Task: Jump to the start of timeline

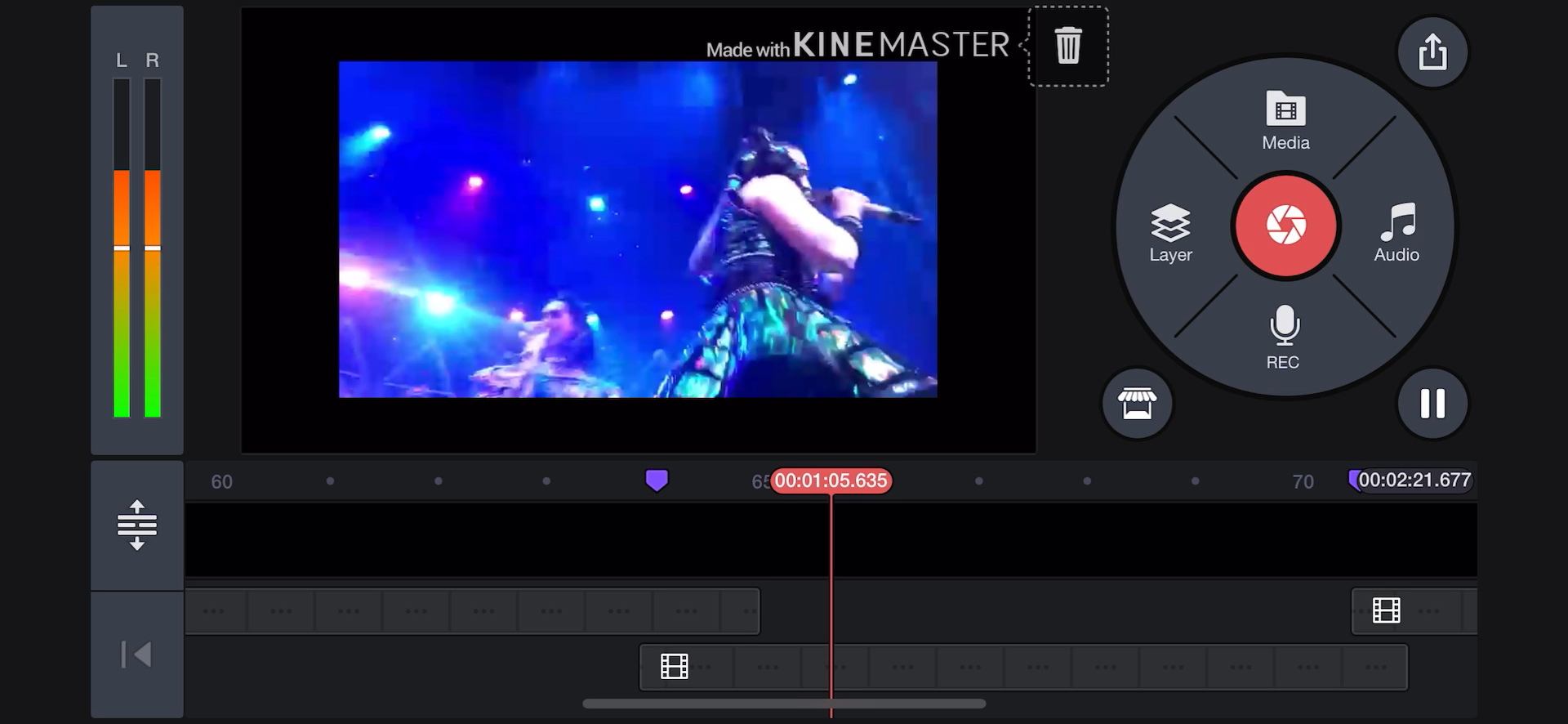Action: coord(137,655)
